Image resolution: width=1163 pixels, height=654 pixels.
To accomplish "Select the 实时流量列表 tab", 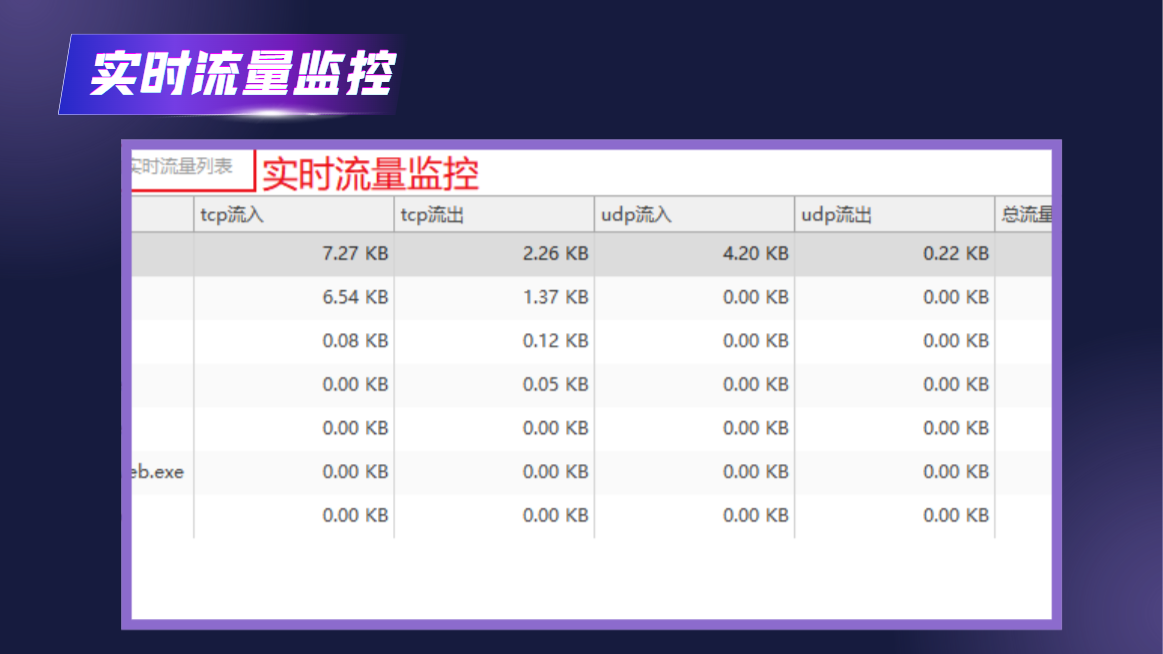I will 192,168.
